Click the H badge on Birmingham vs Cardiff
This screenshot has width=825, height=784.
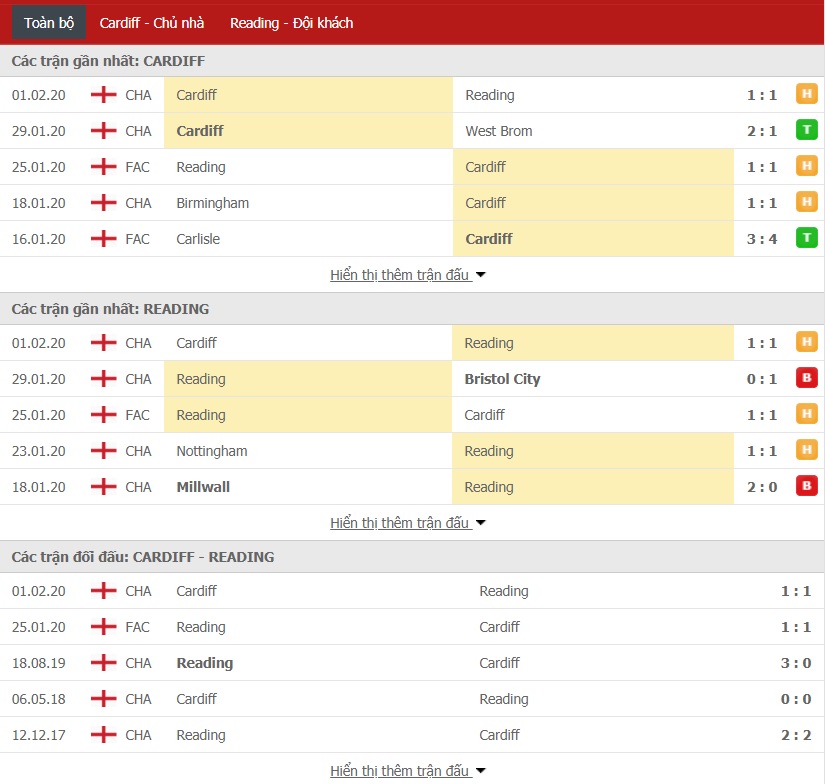806,202
